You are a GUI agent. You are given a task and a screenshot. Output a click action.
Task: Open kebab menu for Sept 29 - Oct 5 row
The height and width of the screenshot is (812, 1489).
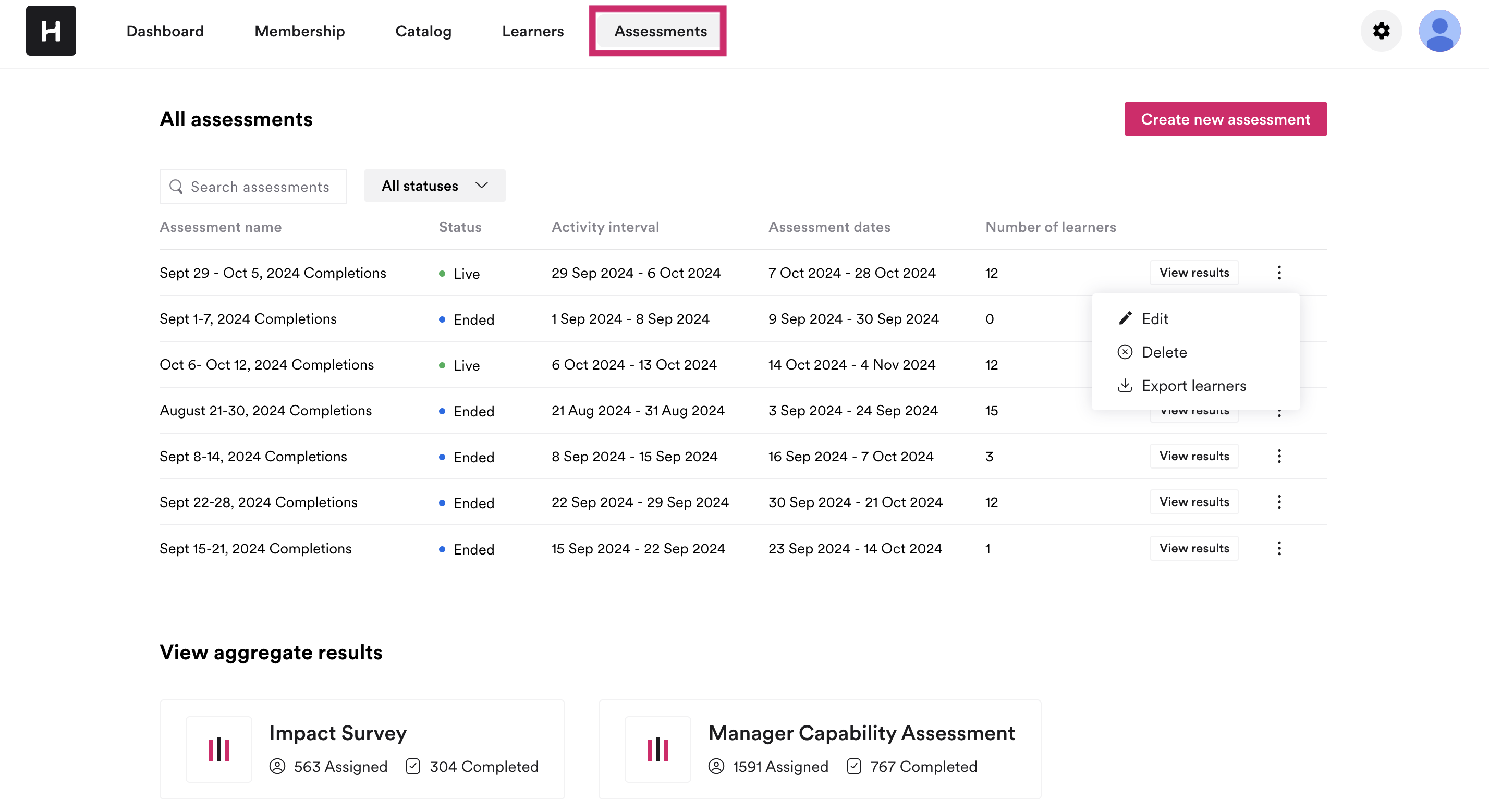click(x=1278, y=273)
